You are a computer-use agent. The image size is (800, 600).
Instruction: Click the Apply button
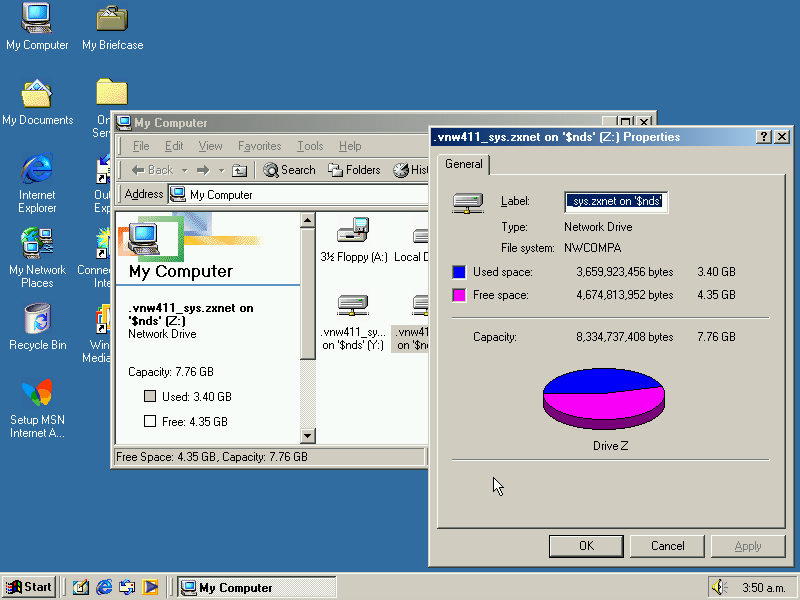(748, 546)
